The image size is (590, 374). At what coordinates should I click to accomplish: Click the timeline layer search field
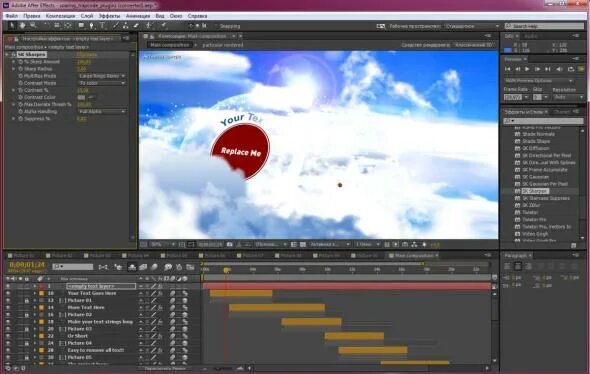pos(73,267)
